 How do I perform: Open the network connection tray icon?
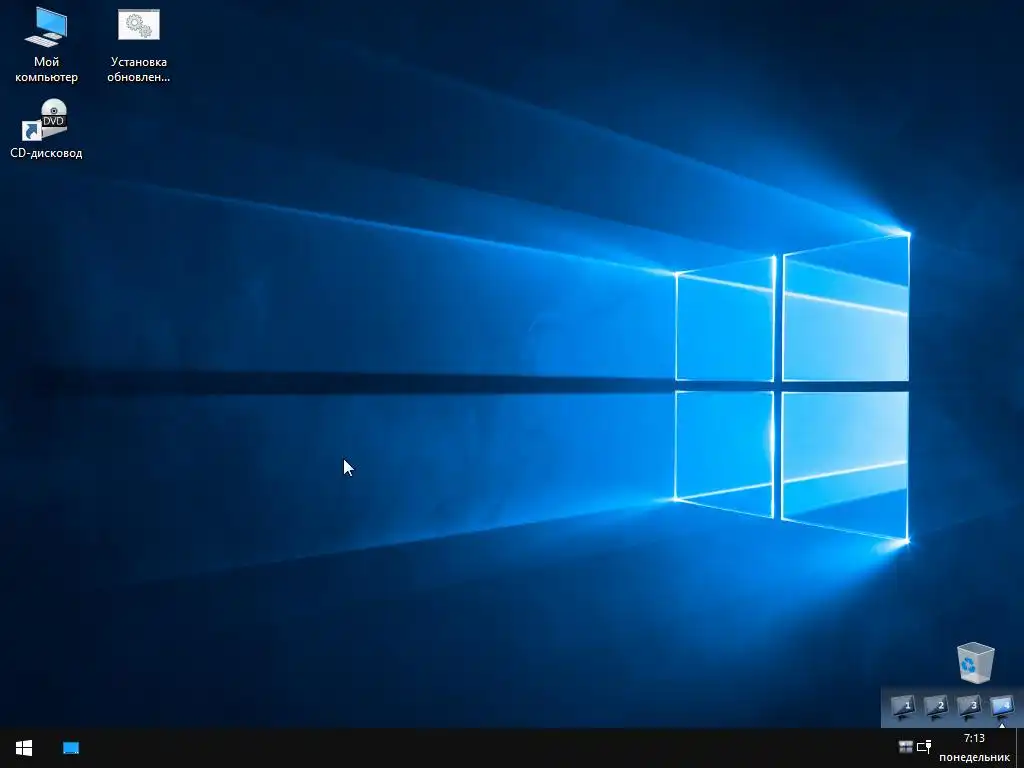click(924, 746)
